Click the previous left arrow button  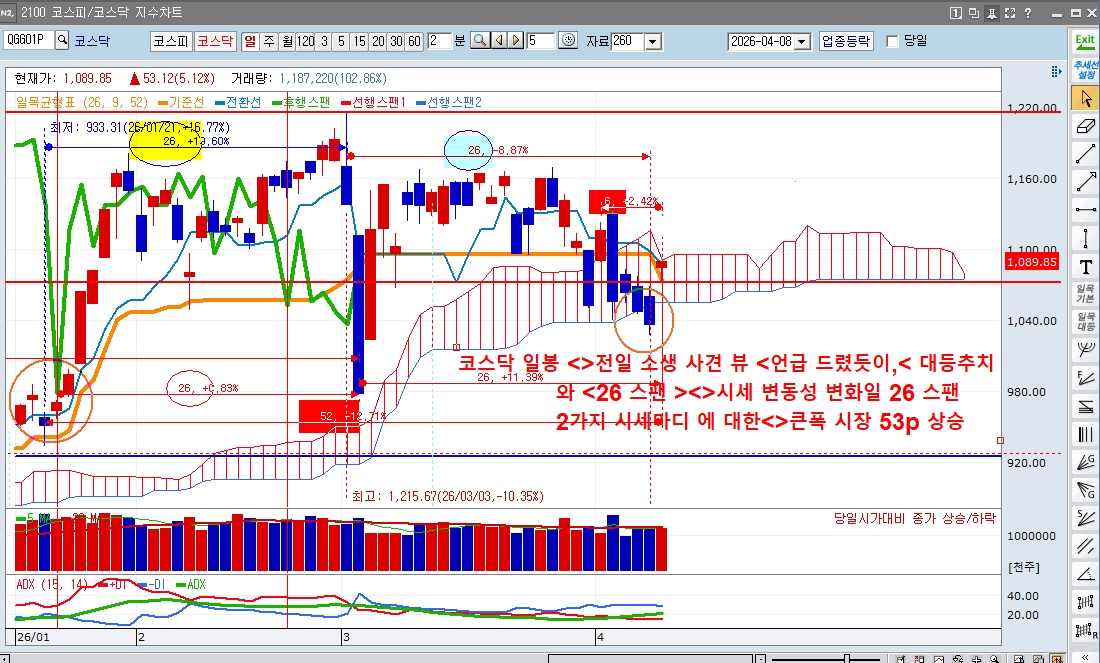click(x=499, y=41)
